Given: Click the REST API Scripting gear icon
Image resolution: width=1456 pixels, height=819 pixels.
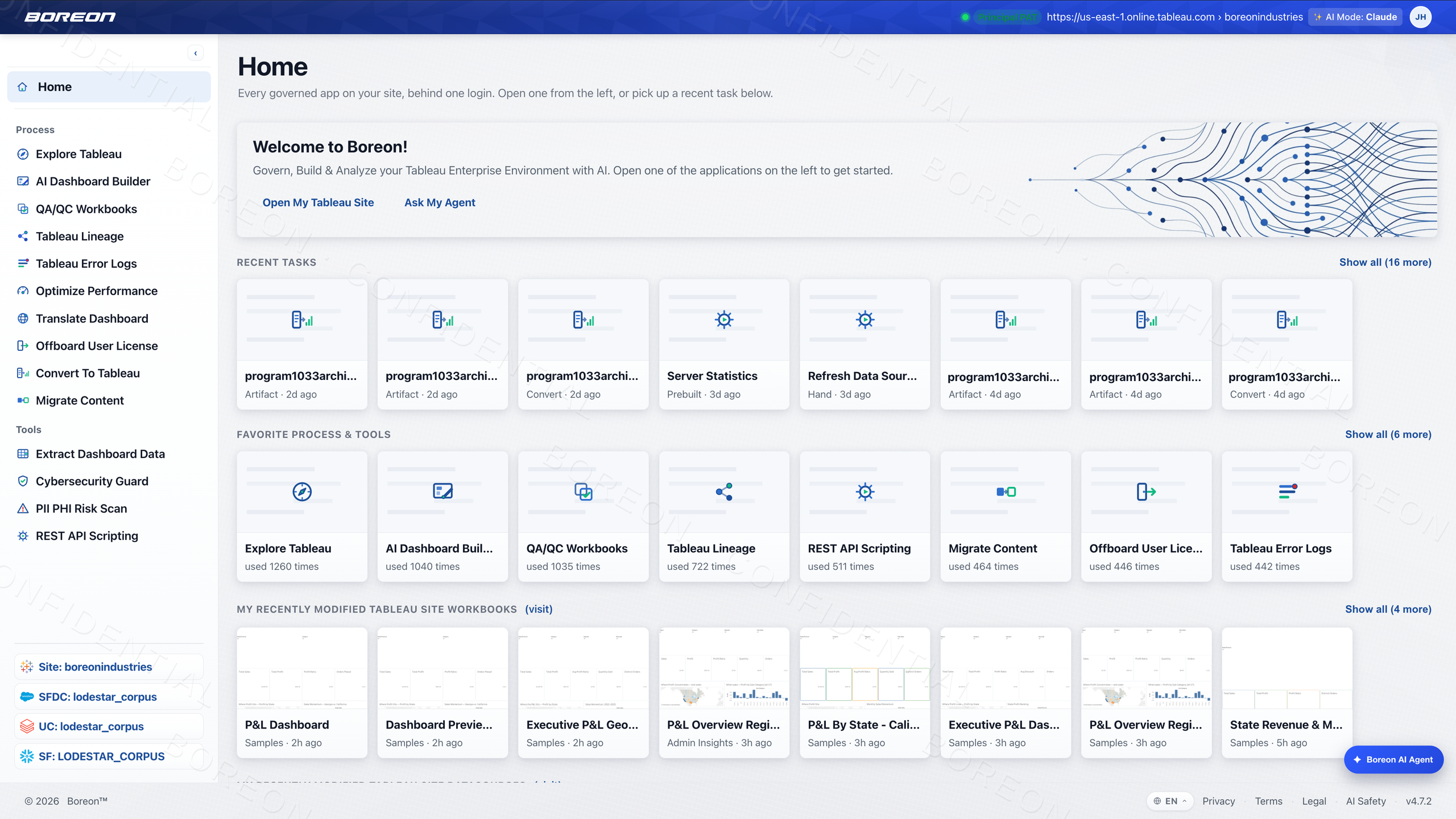Looking at the screenshot, I should (x=23, y=536).
